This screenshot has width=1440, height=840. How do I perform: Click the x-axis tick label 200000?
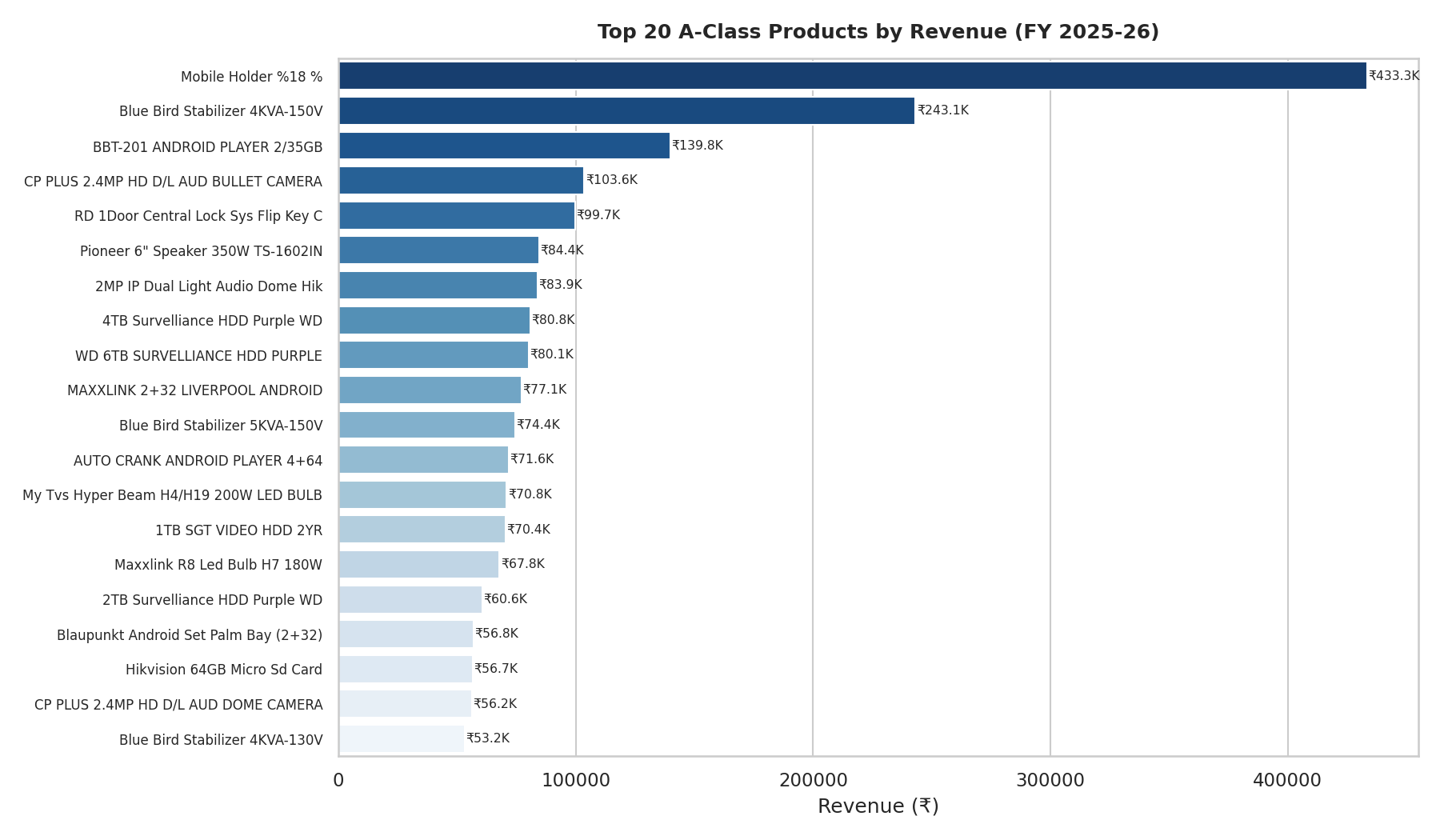coord(813,780)
